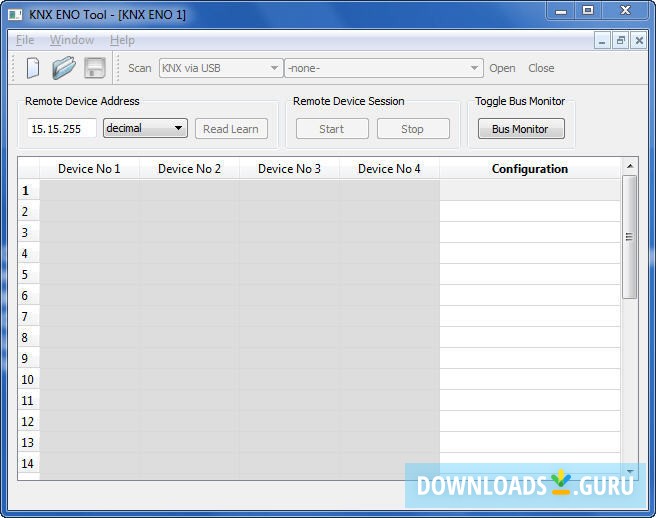Minimize the main KNX ENO Tool window
The height and width of the screenshot is (518, 656).
(x=561, y=10)
